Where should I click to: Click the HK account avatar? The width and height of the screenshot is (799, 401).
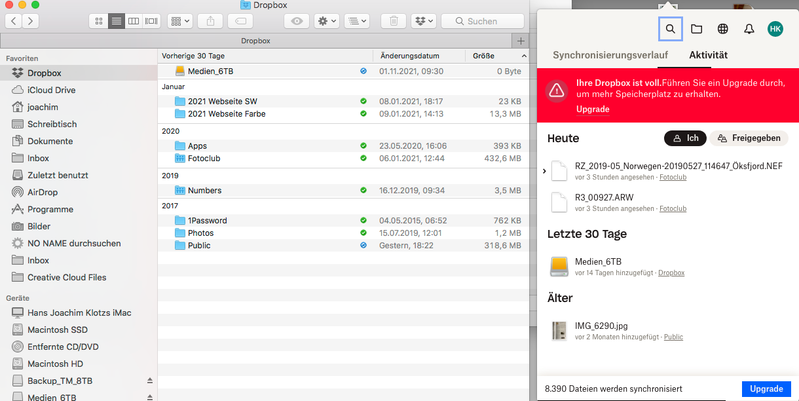coord(775,29)
